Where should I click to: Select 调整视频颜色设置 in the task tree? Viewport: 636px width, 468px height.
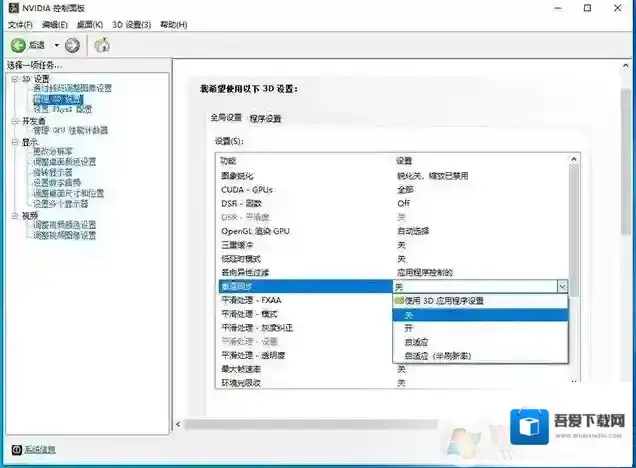[64, 225]
